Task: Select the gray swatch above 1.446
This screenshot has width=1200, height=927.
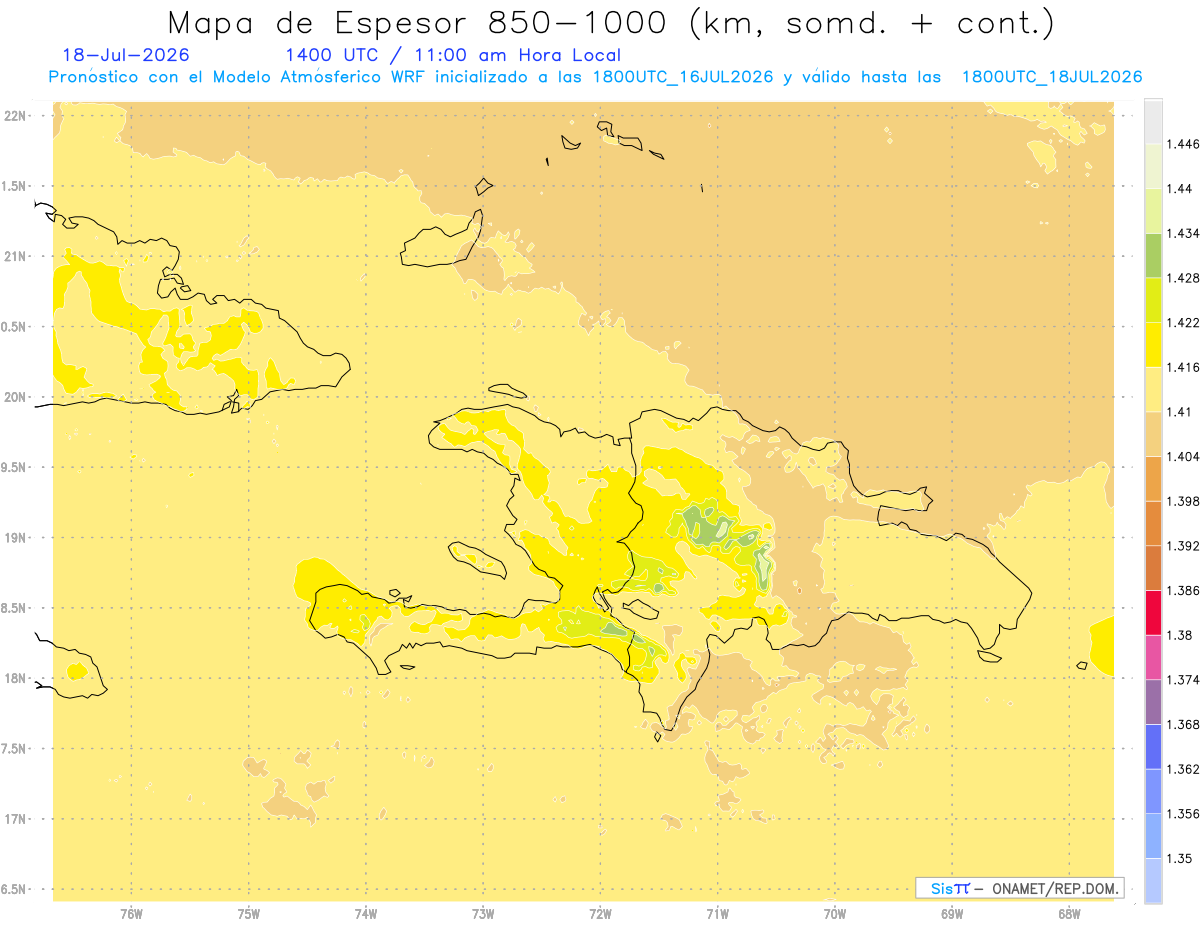Action: pyautogui.click(x=1153, y=121)
